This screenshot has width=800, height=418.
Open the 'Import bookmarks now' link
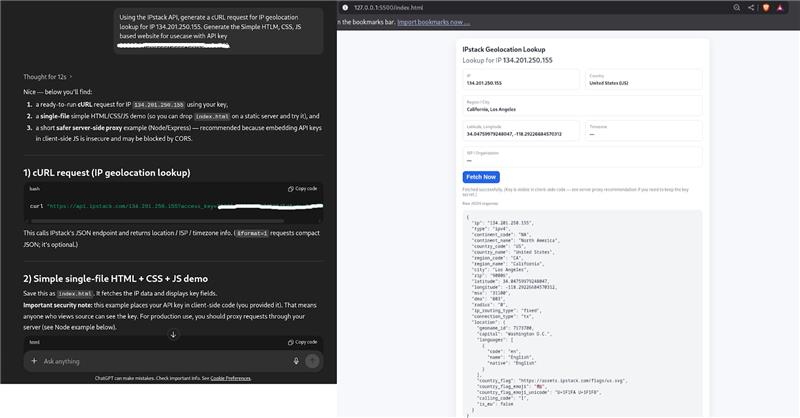pos(433,22)
